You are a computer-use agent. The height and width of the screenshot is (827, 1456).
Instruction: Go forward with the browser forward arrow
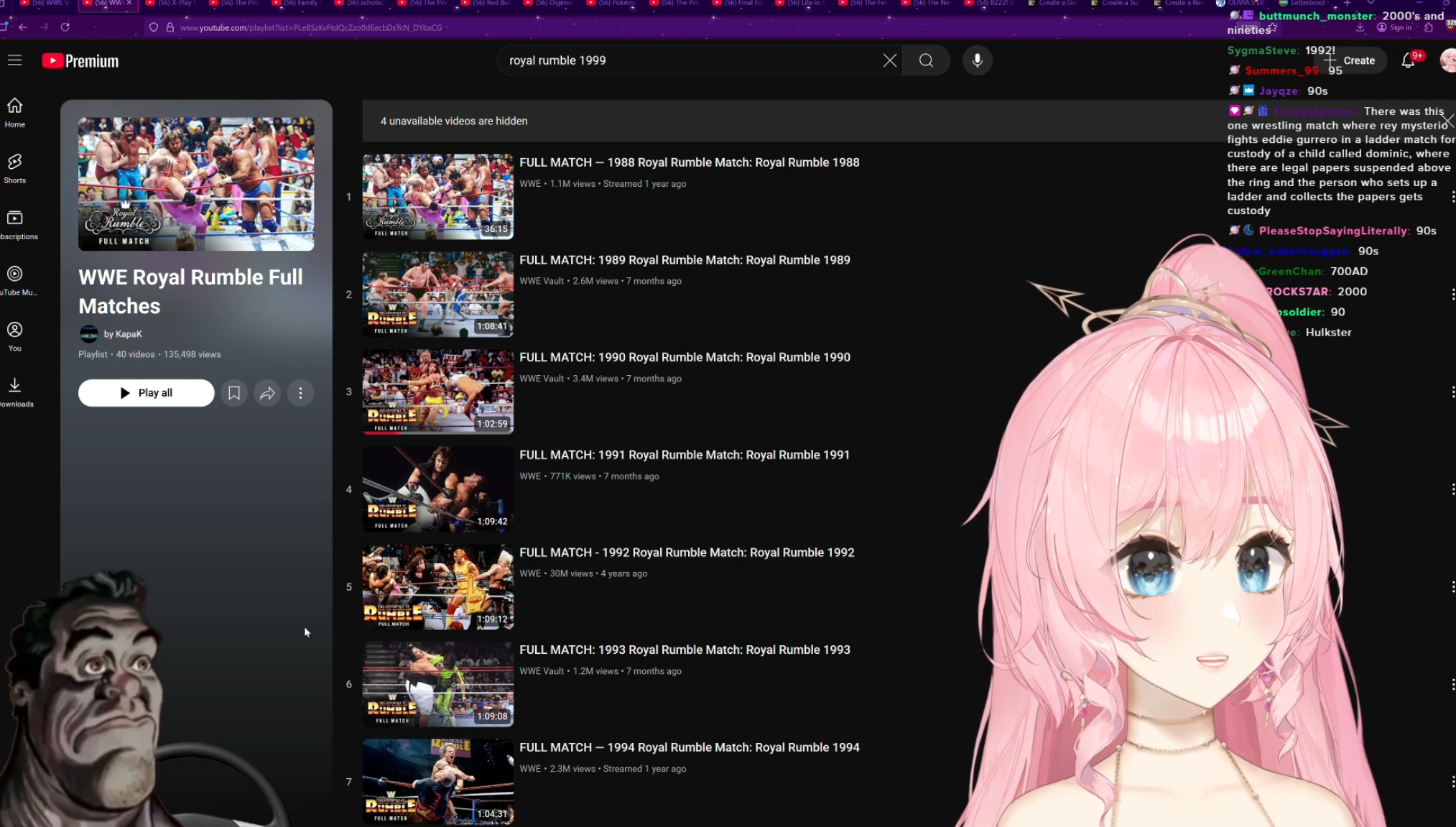tap(44, 27)
